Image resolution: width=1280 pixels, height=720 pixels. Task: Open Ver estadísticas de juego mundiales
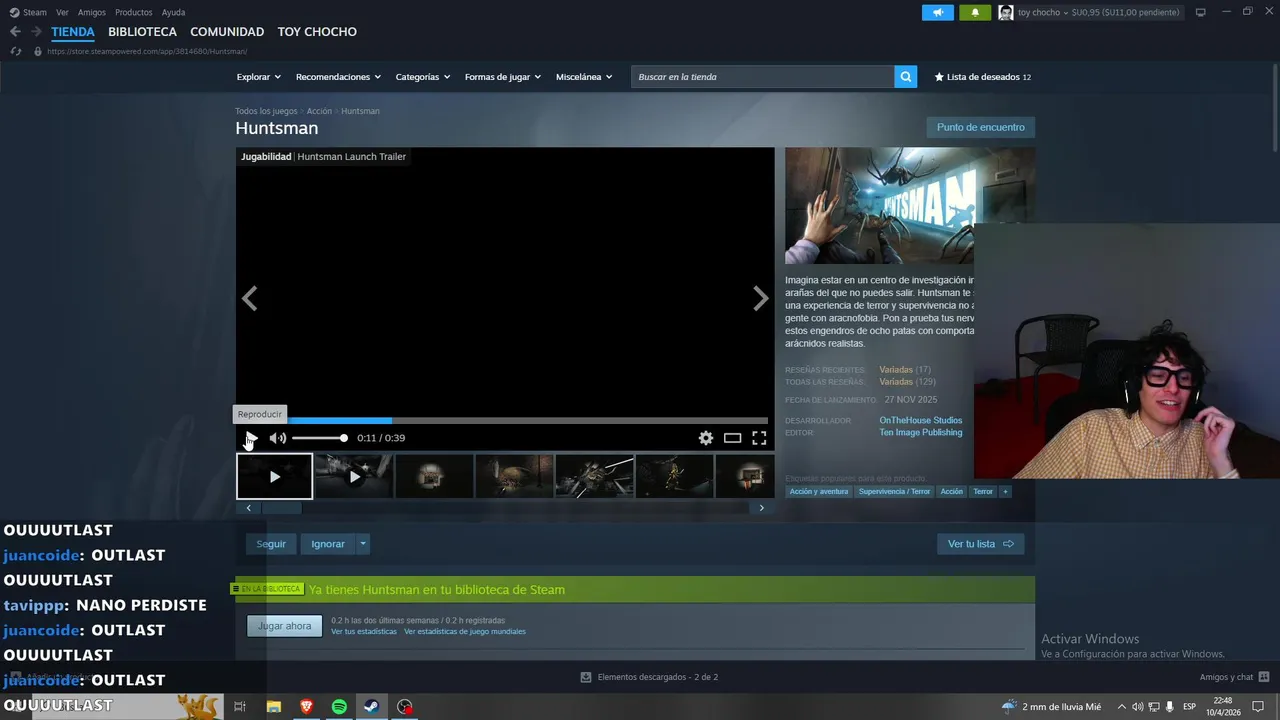pos(465,632)
